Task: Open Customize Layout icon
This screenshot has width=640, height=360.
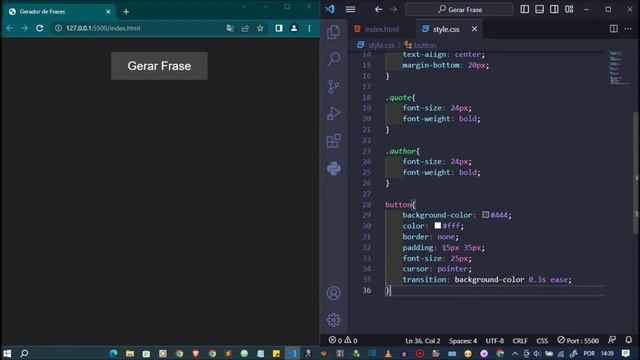Action: click(x=569, y=9)
